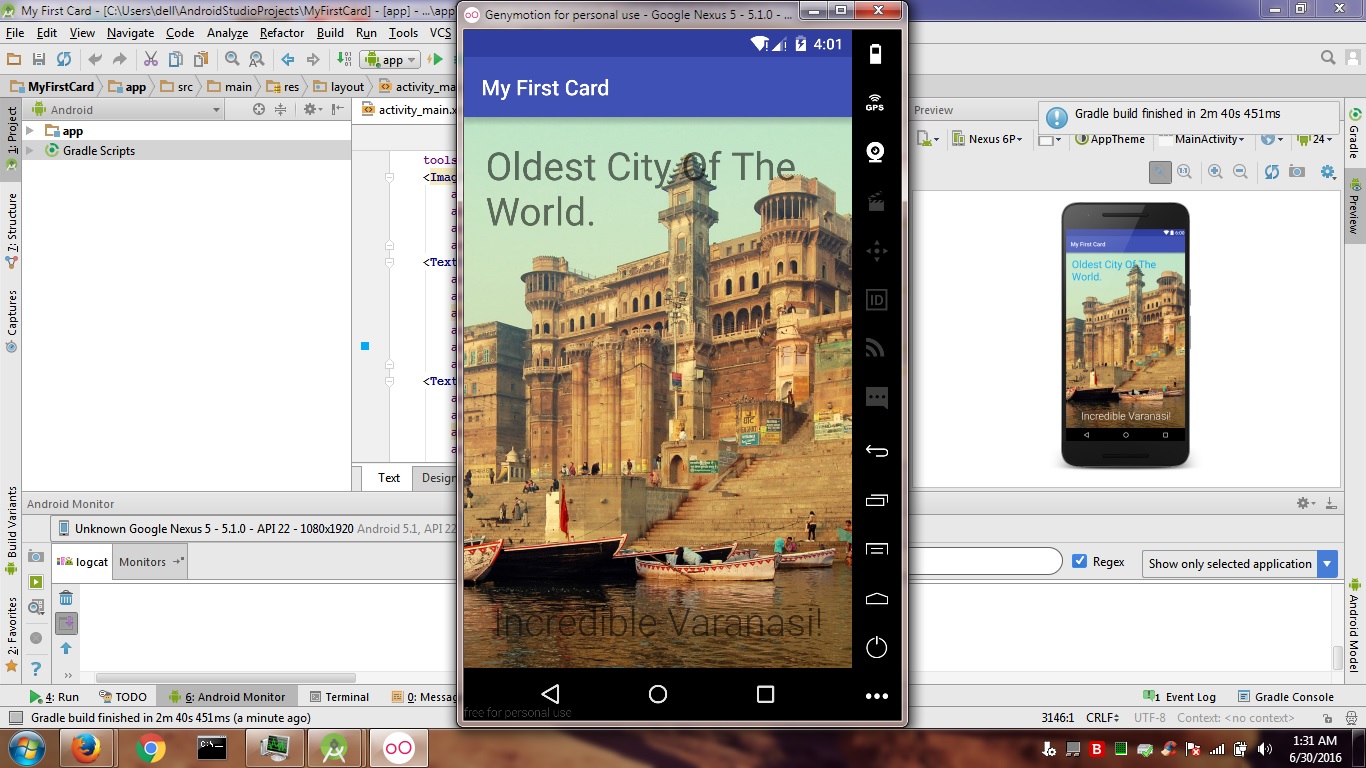Click the Preview Zoom In icon
This screenshot has height=768, width=1366.
1215,172
